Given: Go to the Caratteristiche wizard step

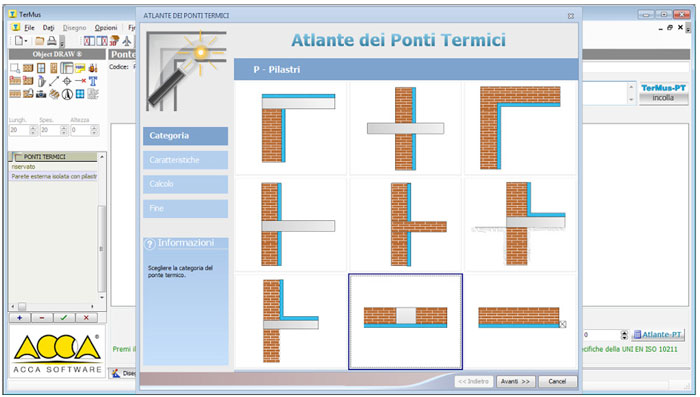Looking at the screenshot, I should (x=185, y=160).
